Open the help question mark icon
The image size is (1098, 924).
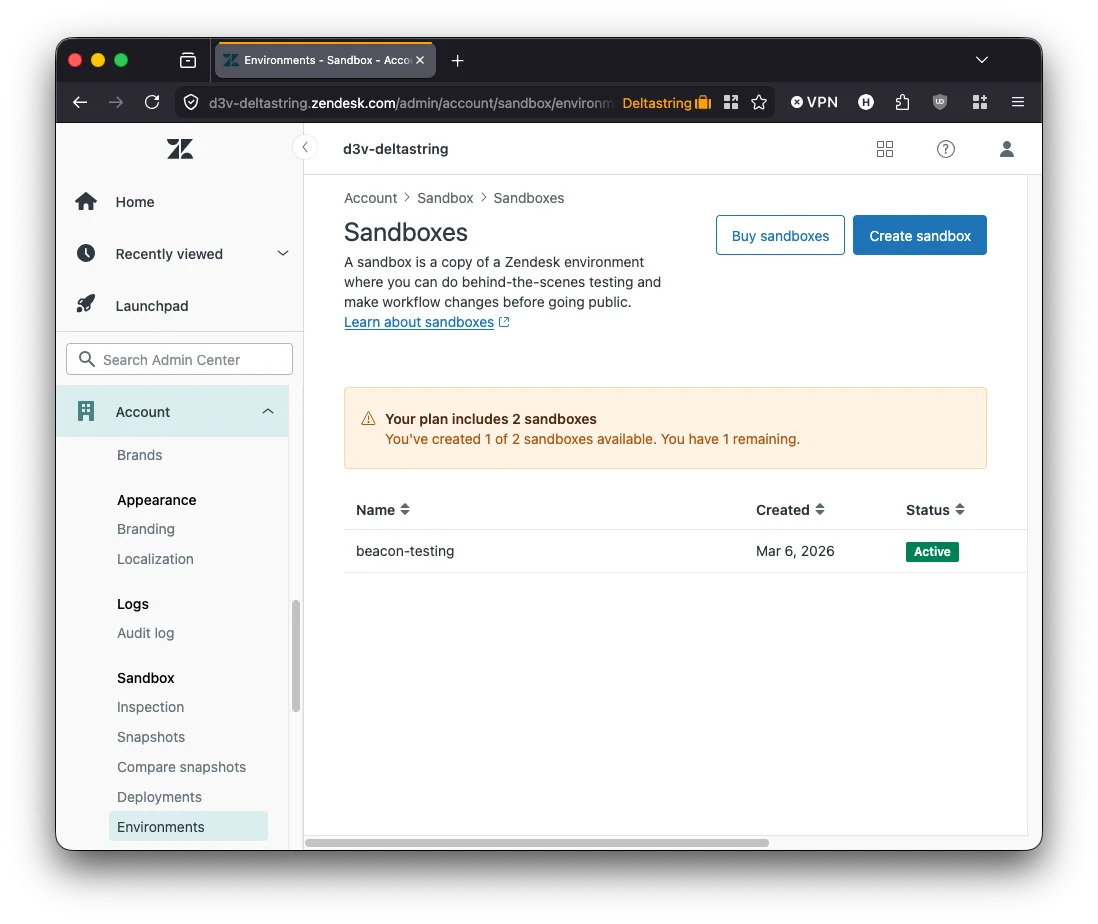(x=946, y=149)
